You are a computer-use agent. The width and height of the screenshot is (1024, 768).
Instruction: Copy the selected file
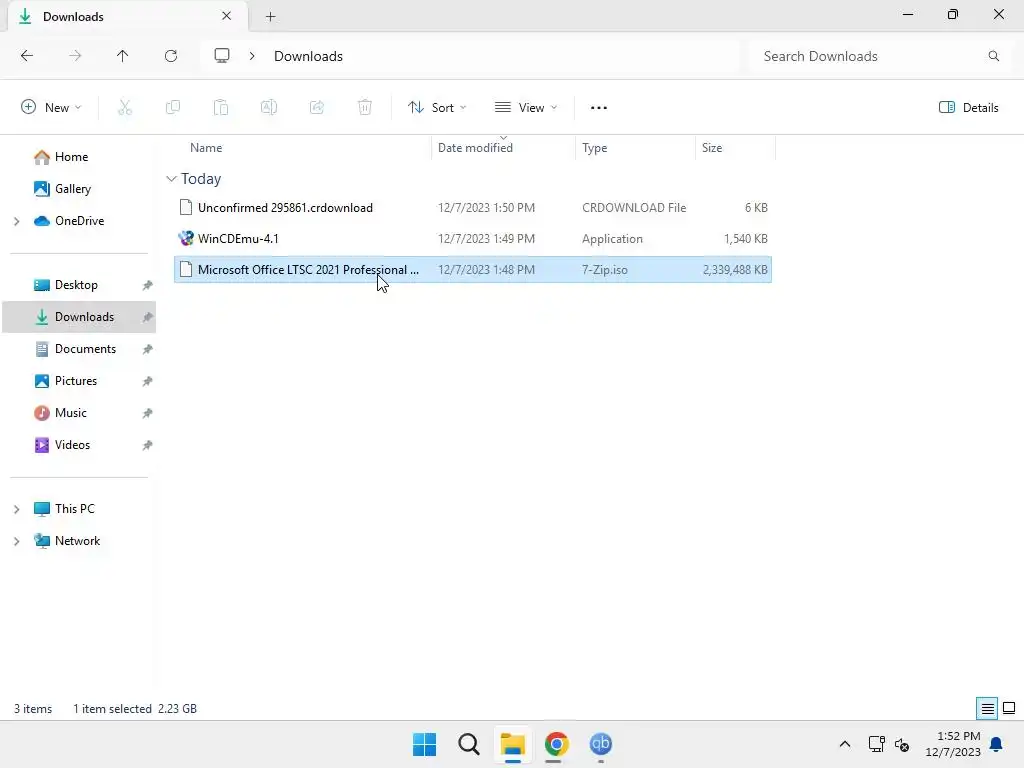point(173,107)
